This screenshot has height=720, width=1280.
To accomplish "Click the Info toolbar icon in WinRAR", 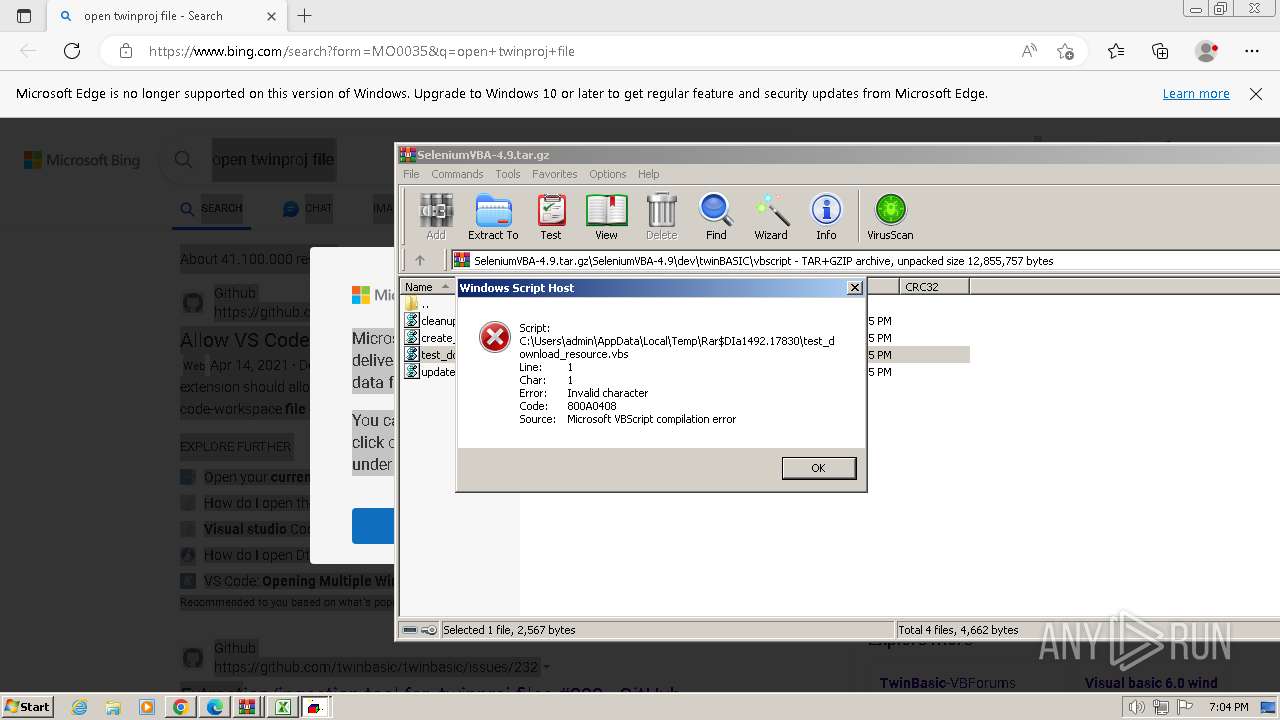I will click(x=826, y=217).
